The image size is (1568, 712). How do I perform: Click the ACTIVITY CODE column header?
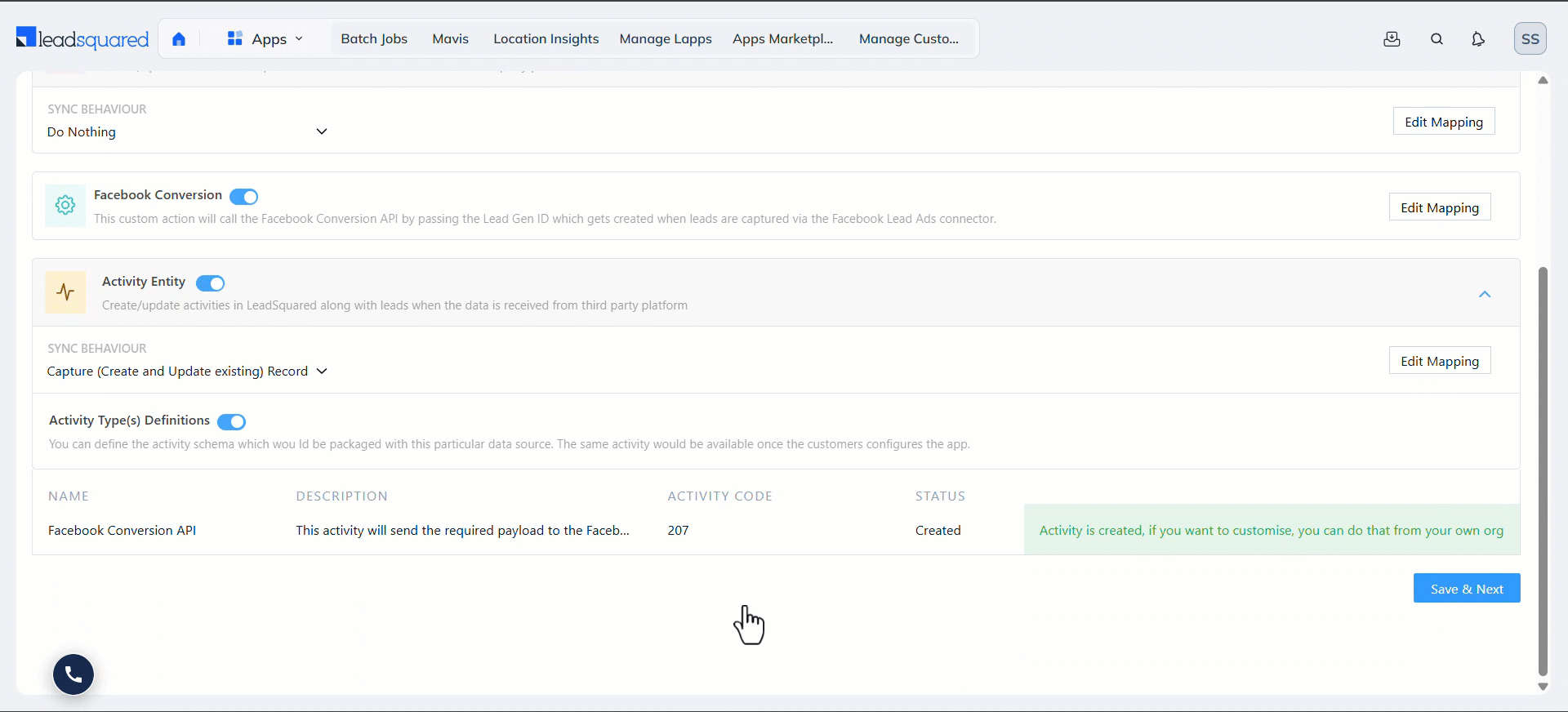[719, 496]
